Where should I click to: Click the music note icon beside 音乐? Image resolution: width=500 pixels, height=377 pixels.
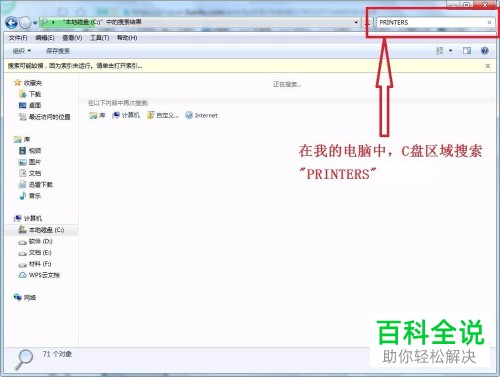tap(22, 196)
